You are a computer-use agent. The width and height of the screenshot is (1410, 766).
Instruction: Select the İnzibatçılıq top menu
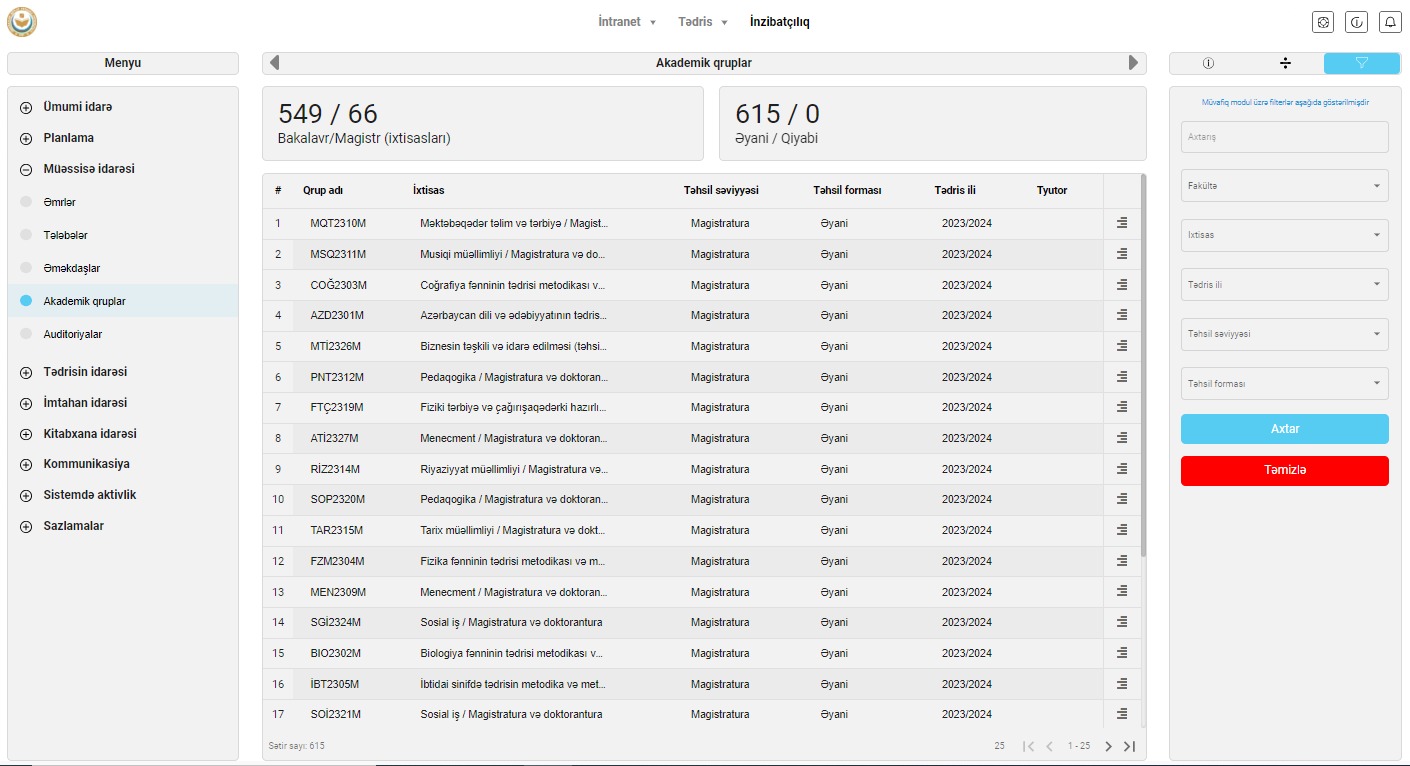click(780, 22)
